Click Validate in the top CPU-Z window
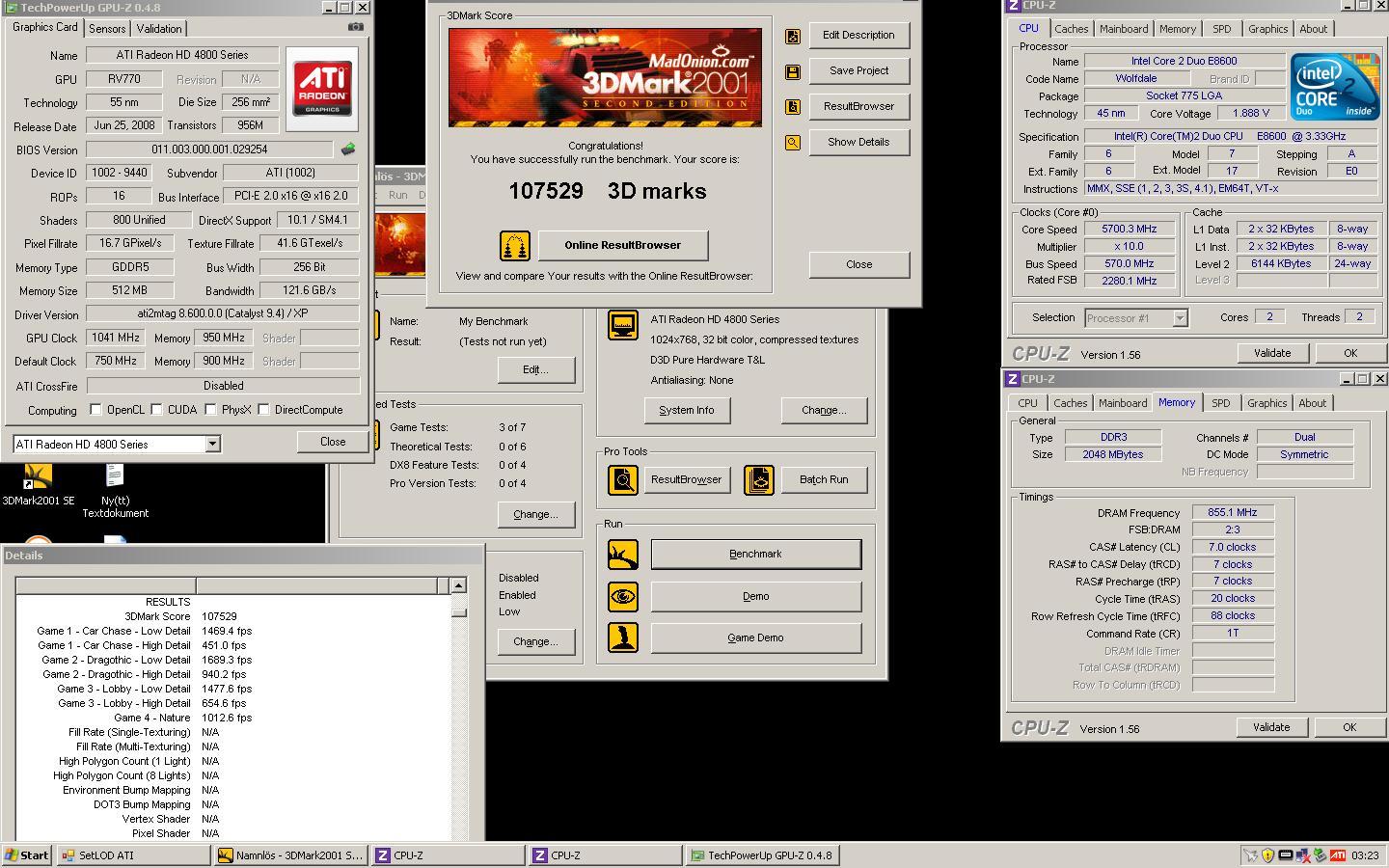This screenshot has width=1389, height=868. tap(1272, 353)
